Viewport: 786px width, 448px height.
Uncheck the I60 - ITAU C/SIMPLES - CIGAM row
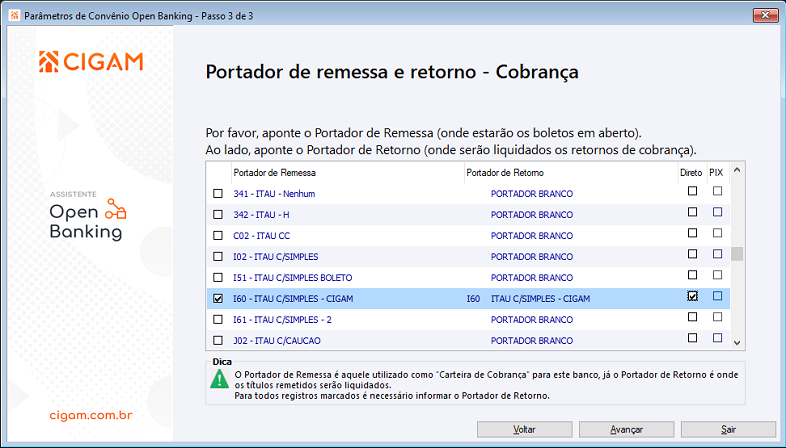tap(218, 298)
